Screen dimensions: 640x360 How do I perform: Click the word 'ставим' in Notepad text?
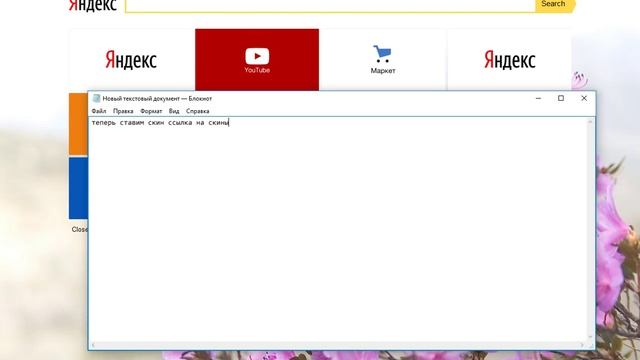(x=132, y=122)
